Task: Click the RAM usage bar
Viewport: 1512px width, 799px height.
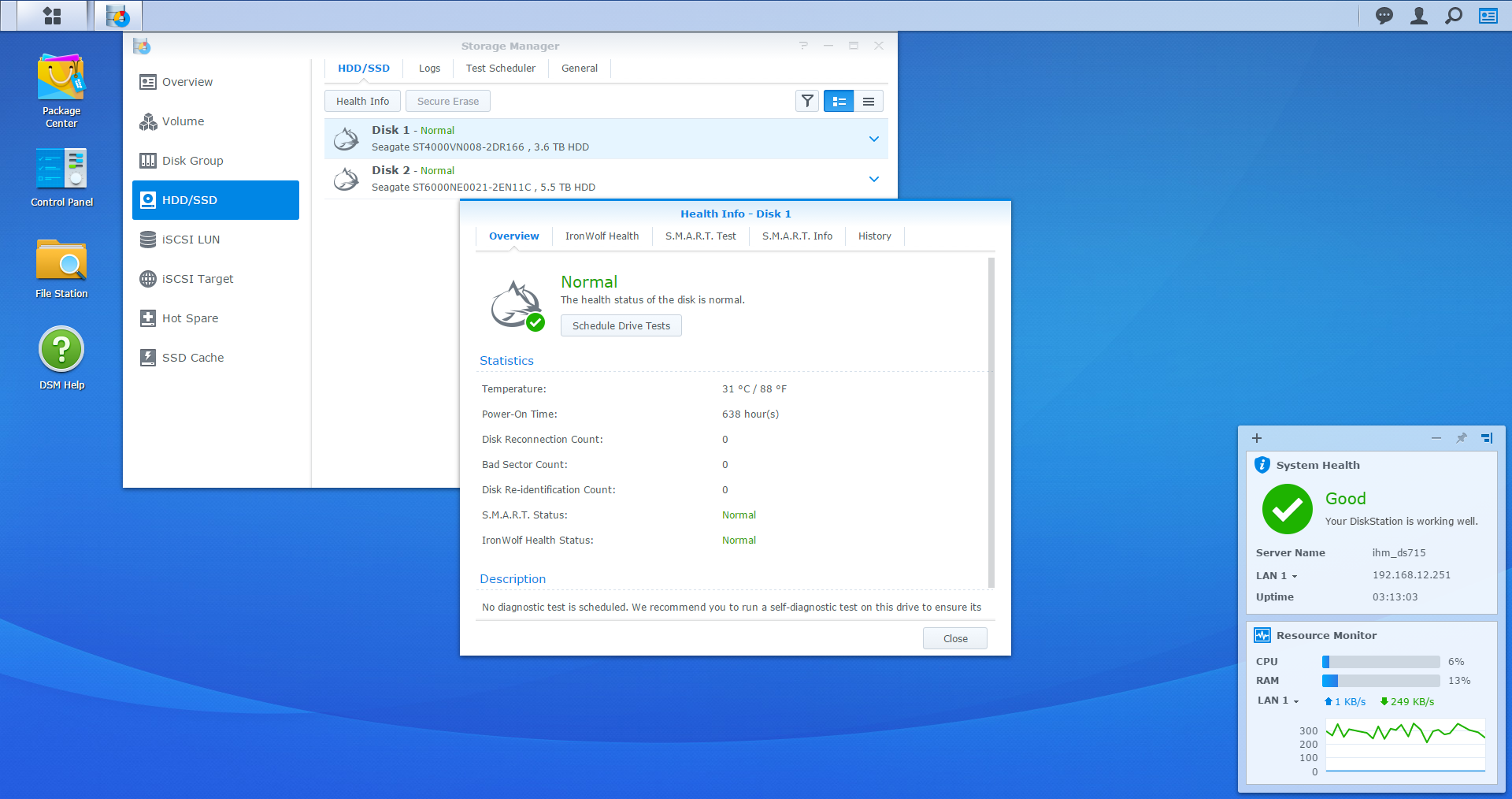Action: (x=1381, y=681)
